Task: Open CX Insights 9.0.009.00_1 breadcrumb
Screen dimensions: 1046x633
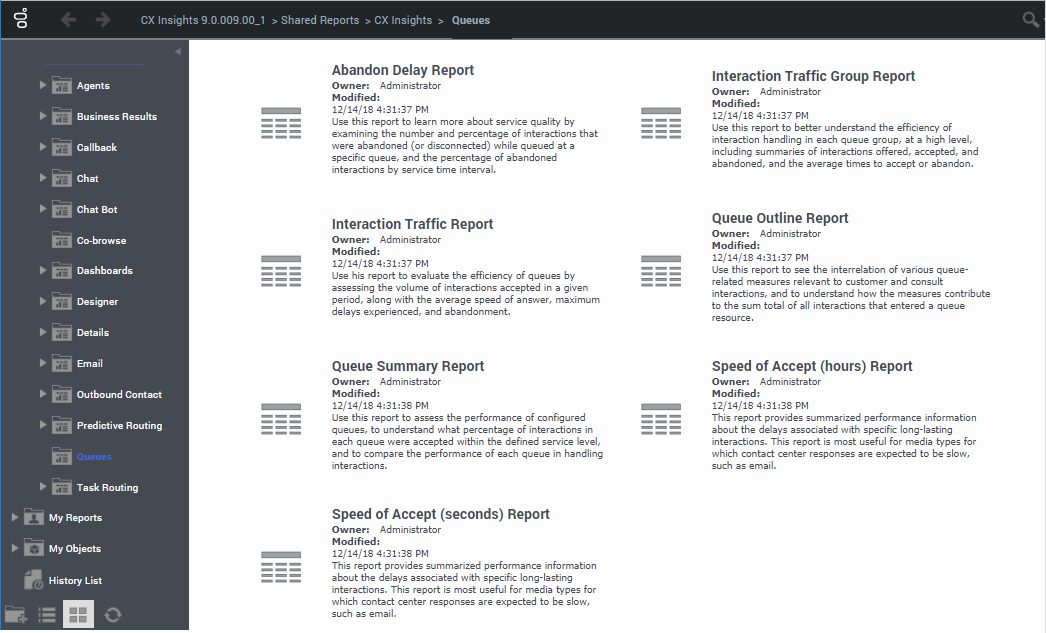Action: [x=203, y=20]
